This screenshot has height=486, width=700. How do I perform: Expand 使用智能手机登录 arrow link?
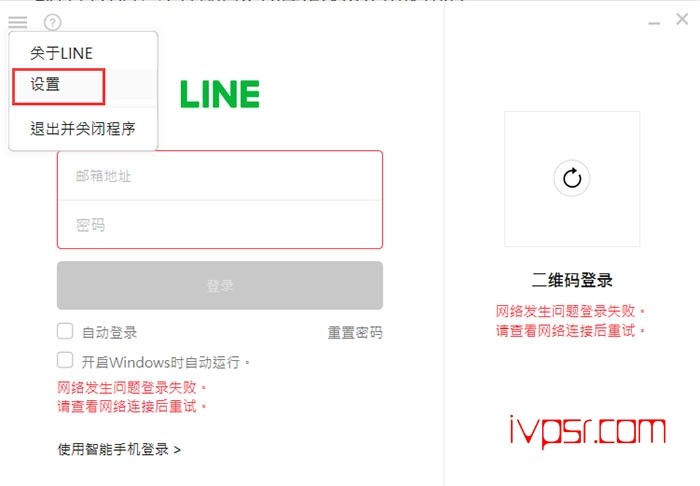point(119,449)
